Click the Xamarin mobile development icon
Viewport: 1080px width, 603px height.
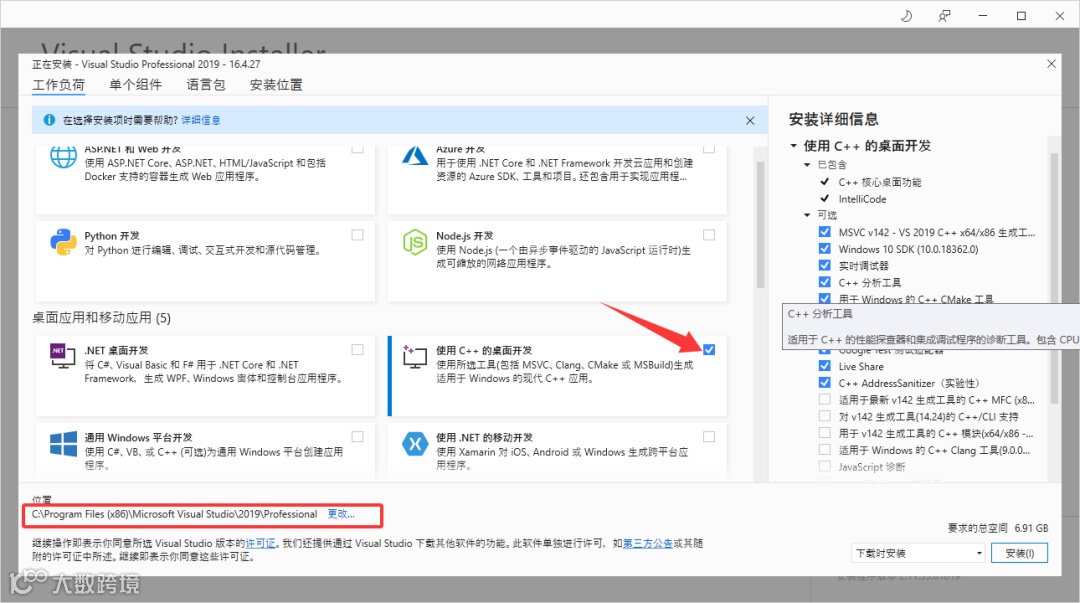point(415,444)
